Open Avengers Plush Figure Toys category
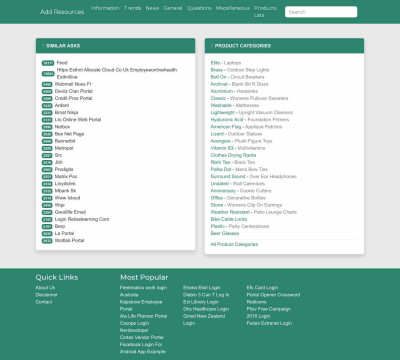This screenshot has width=400, height=360. 241,141
